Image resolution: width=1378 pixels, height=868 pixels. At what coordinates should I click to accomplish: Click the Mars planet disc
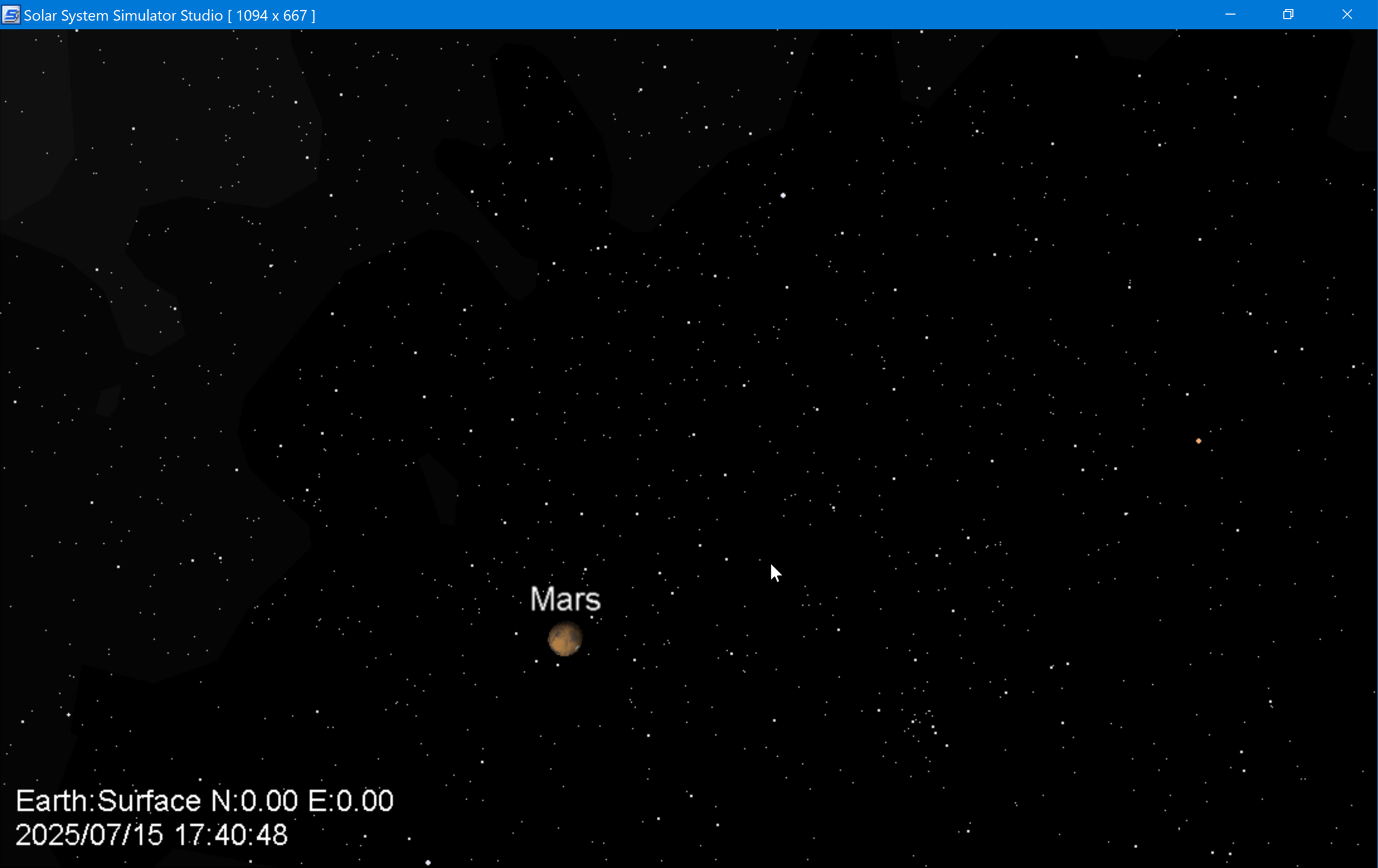[565, 639]
